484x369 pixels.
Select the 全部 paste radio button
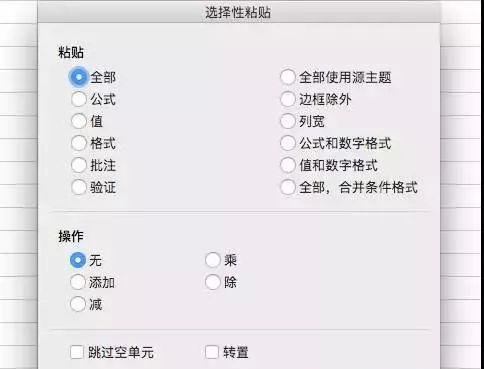pos(79,77)
